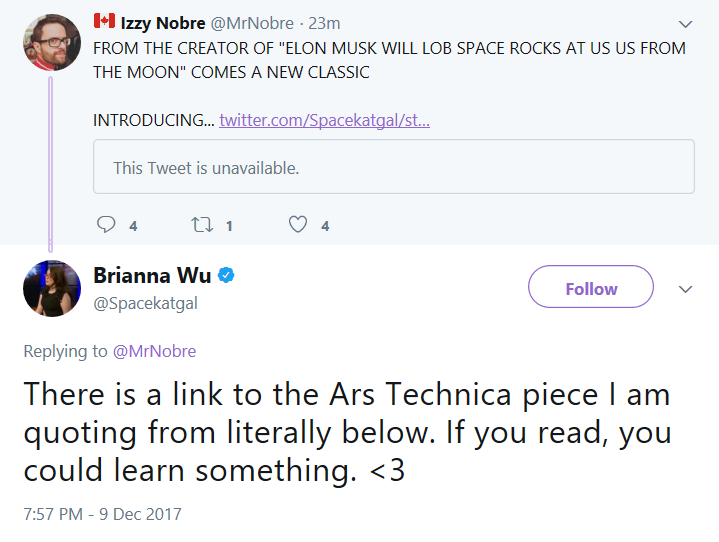Click the 7:57 PM - 9 Dec 2017 timestamp

pos(103,514)
